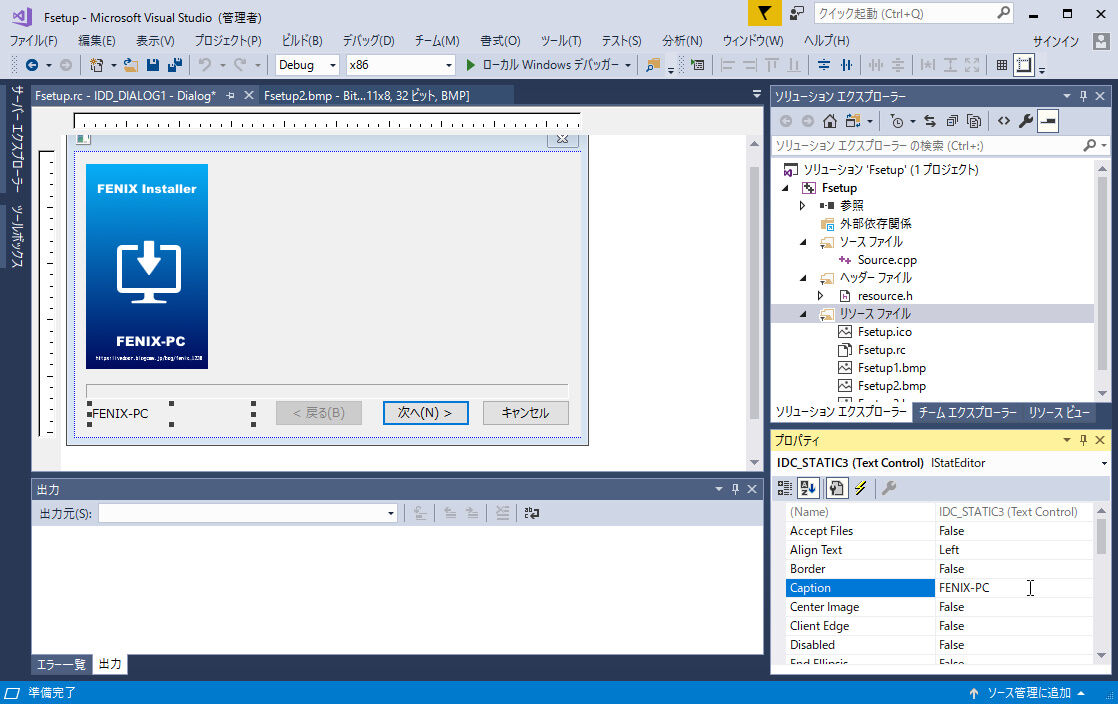Click the lightning bolt Control Events icon

coord(861,488)
